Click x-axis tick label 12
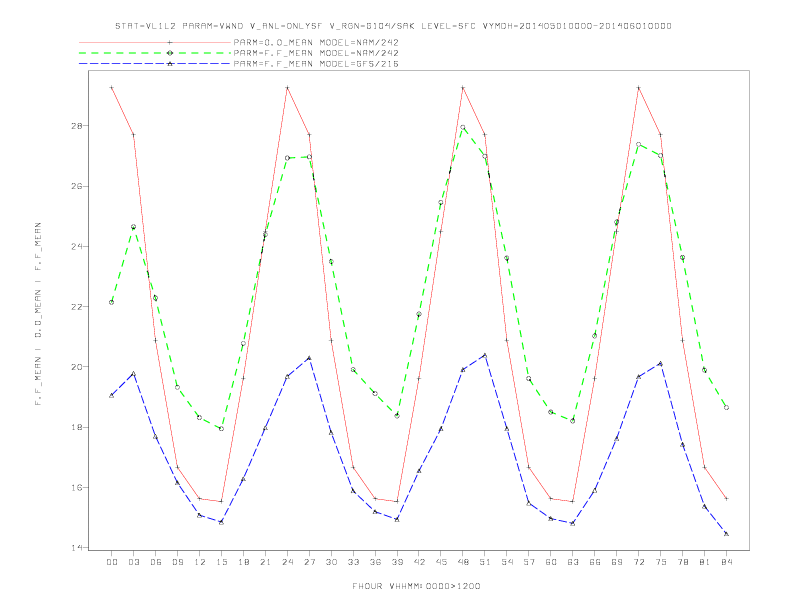792x612 pixels. (x=200, y=562)
